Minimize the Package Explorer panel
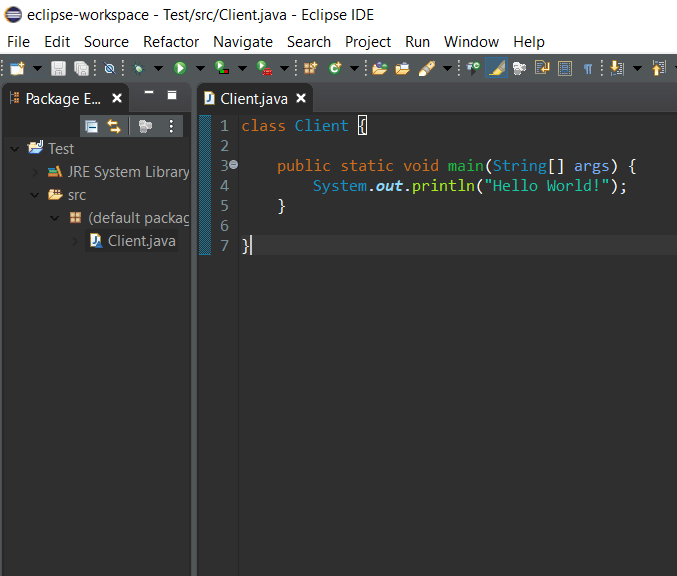Viewport: 677px width, 576px height. 149,92
